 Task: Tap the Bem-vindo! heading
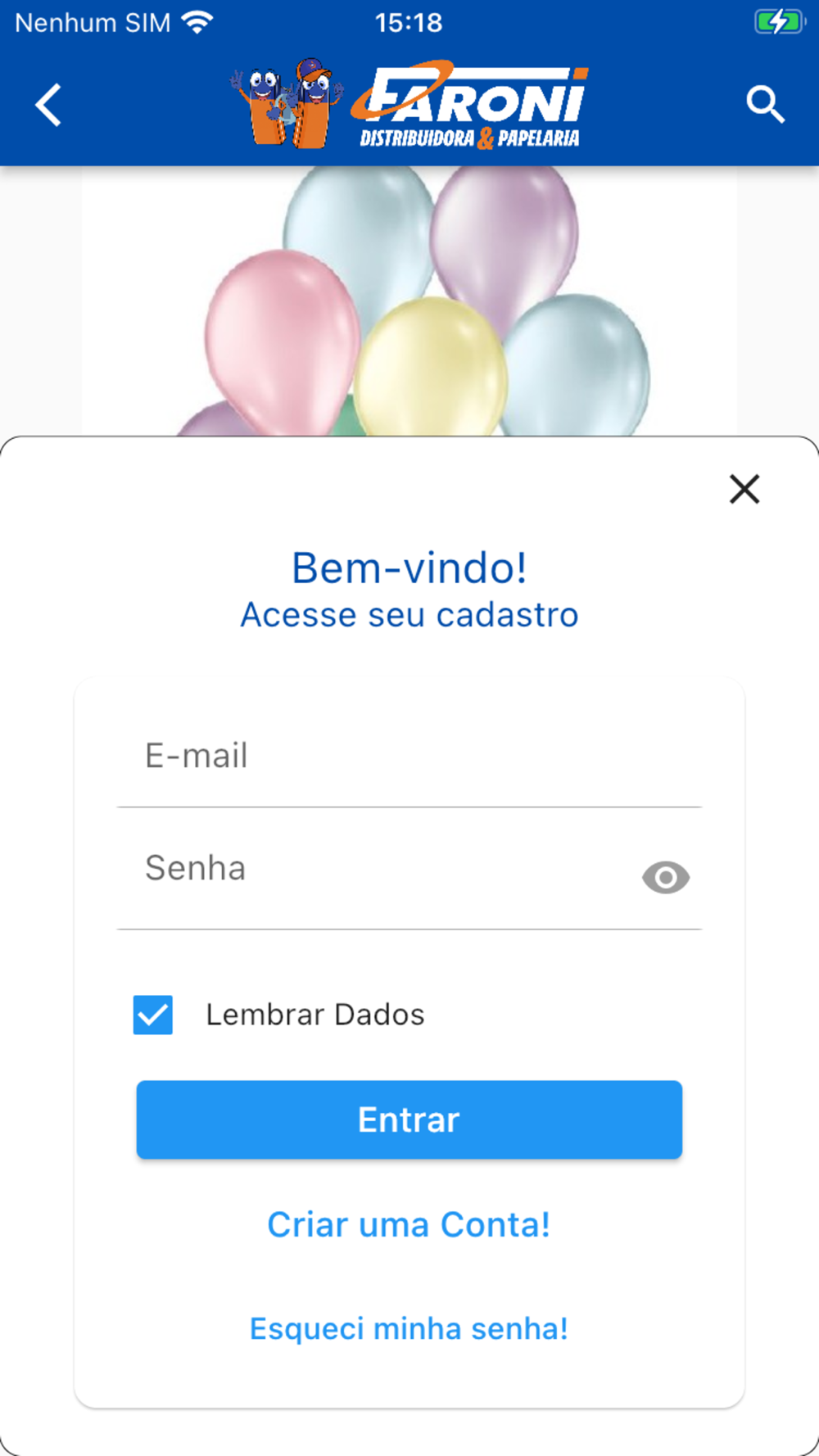pyautogui.click(x=409, y=567)
